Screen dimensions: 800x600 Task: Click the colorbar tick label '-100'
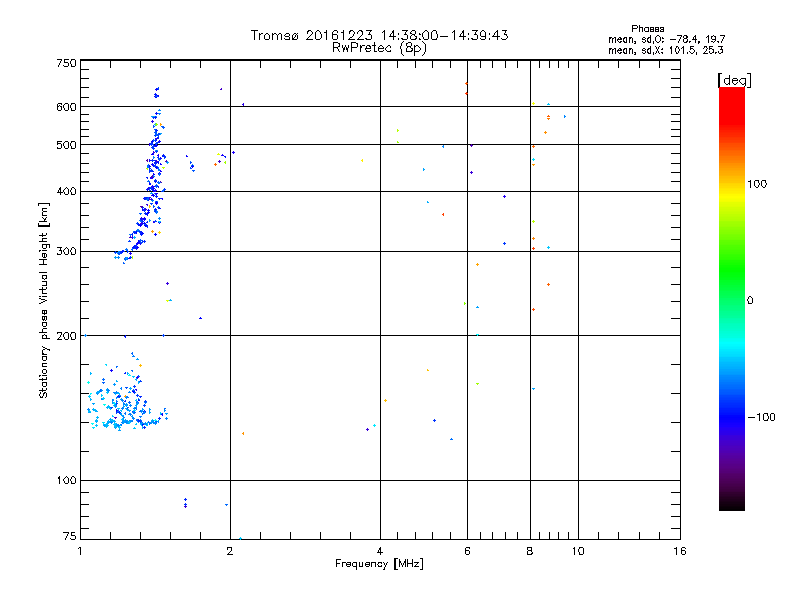[x=761, y=417]
